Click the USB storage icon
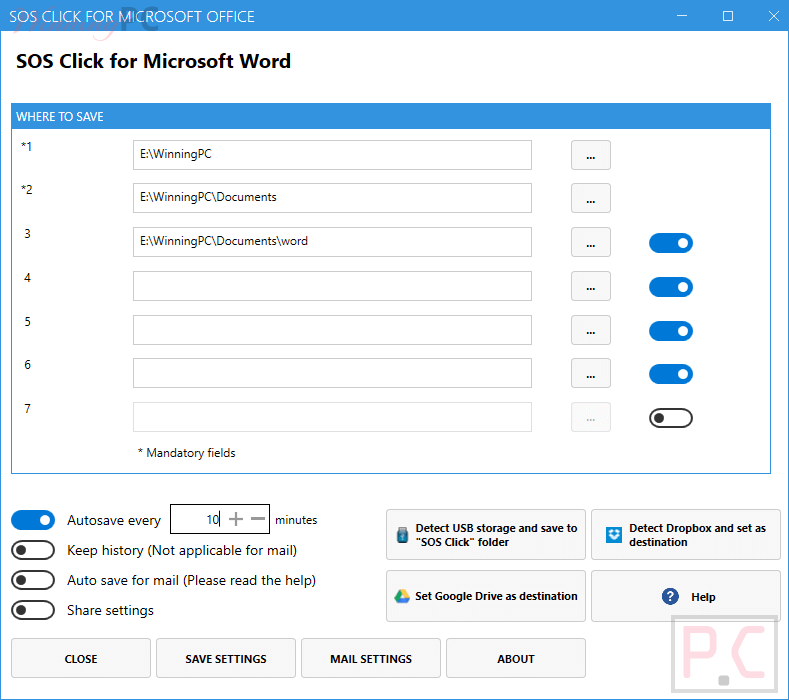Screen dimensions: 789x700 [x=403, y=534]
